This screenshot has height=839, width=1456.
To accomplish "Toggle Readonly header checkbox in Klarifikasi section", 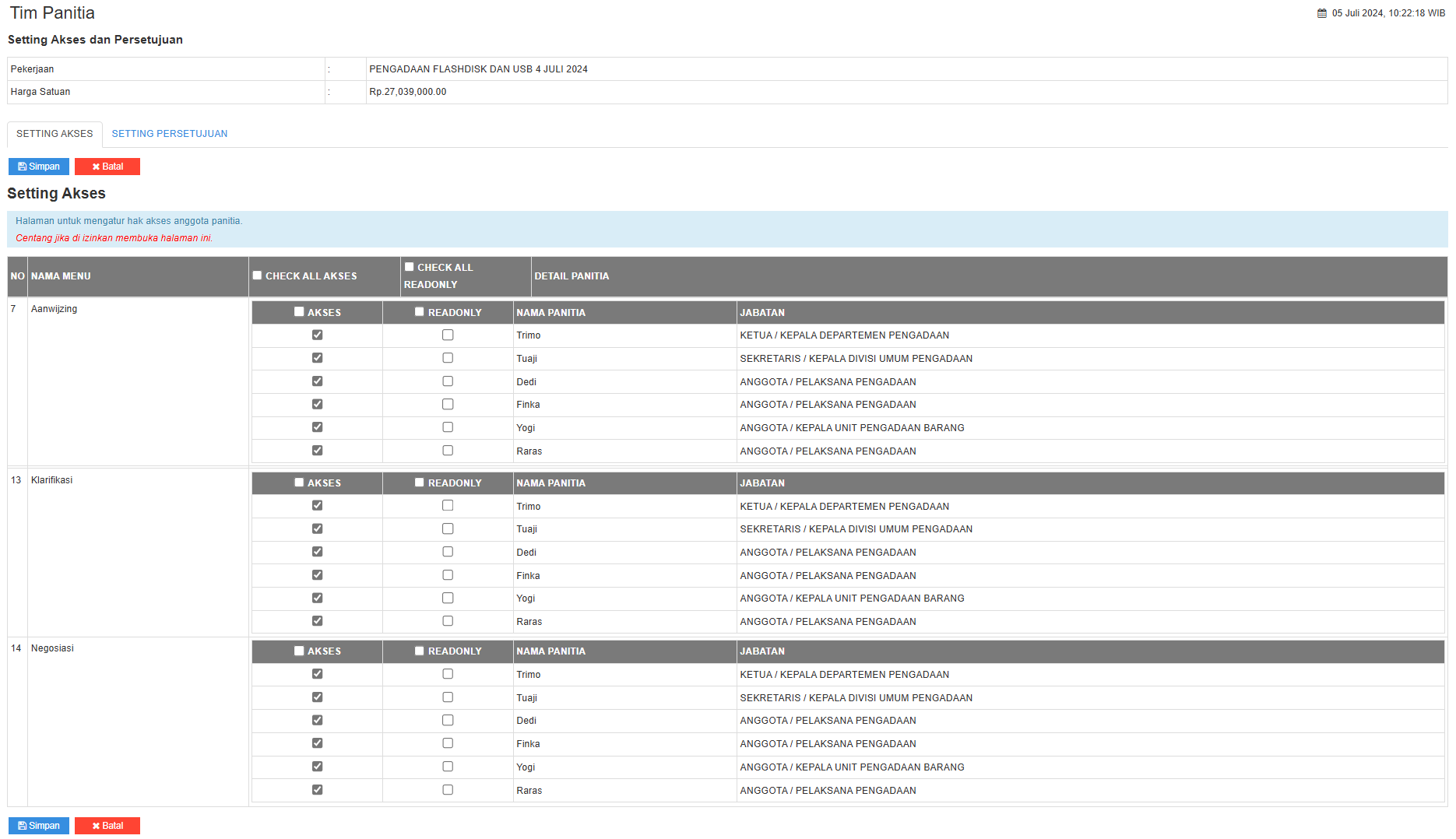I will (420, 483).
